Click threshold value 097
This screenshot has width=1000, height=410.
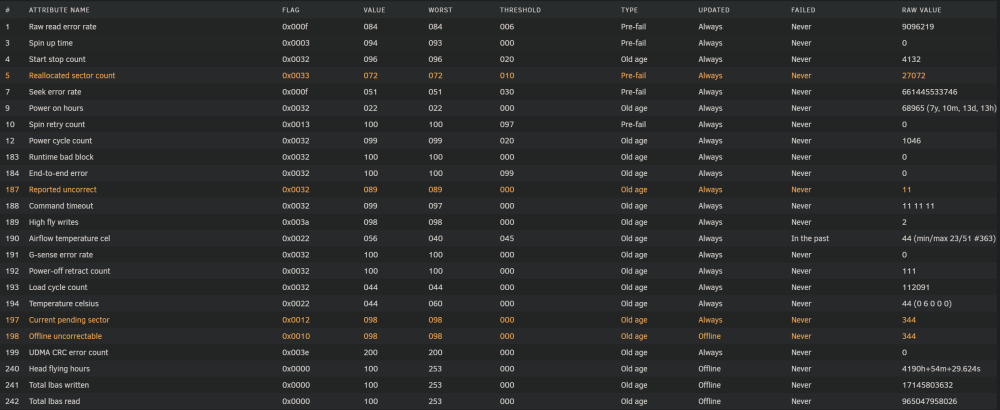pos(507,124)
